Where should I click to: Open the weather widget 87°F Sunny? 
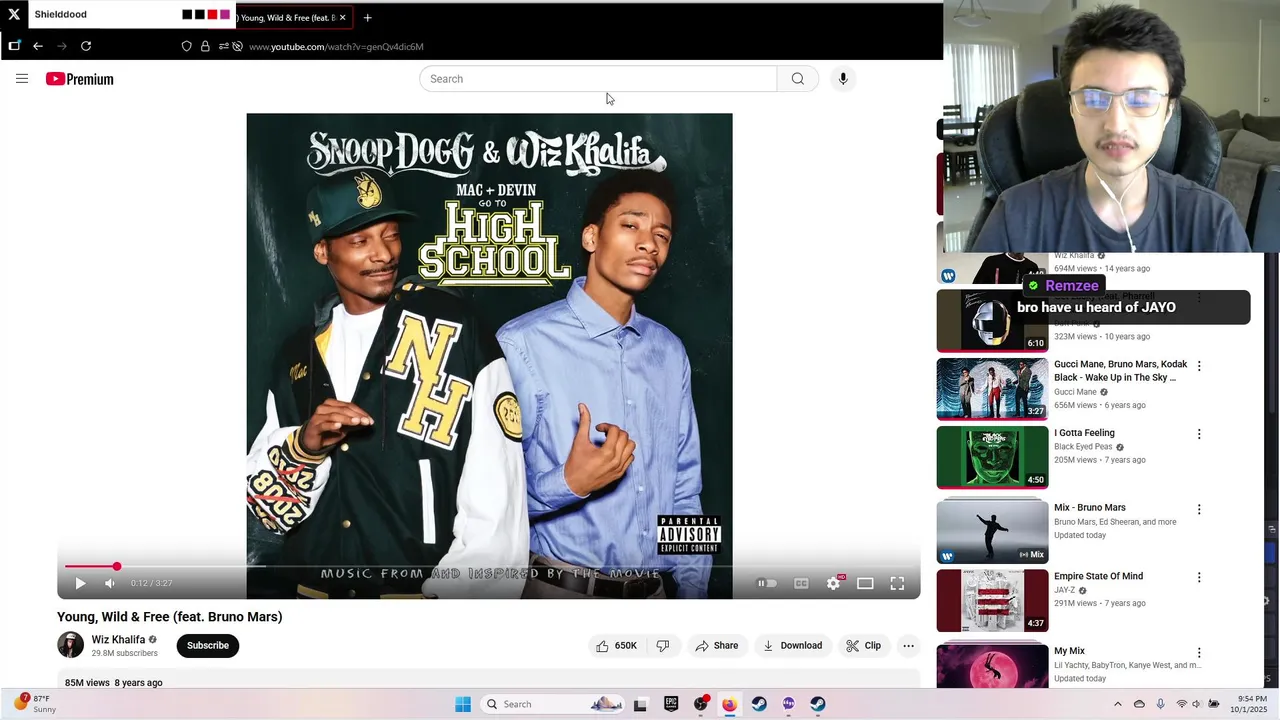click(35, 704)
